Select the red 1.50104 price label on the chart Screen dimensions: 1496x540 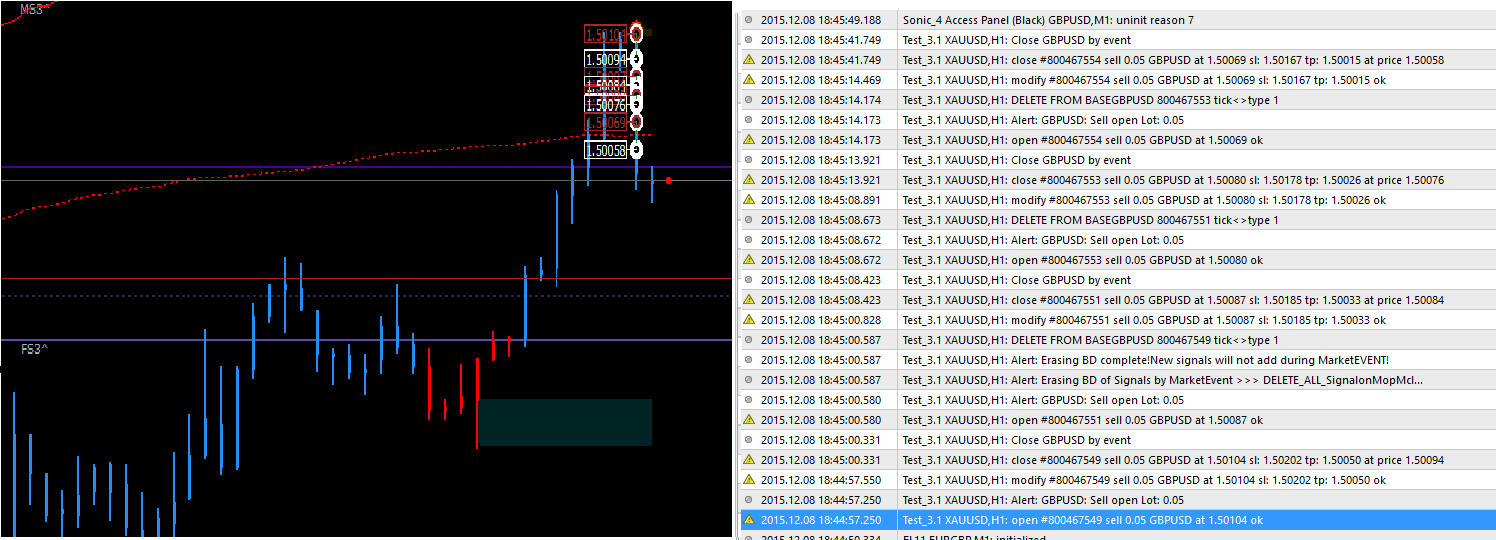coord(606,35)
